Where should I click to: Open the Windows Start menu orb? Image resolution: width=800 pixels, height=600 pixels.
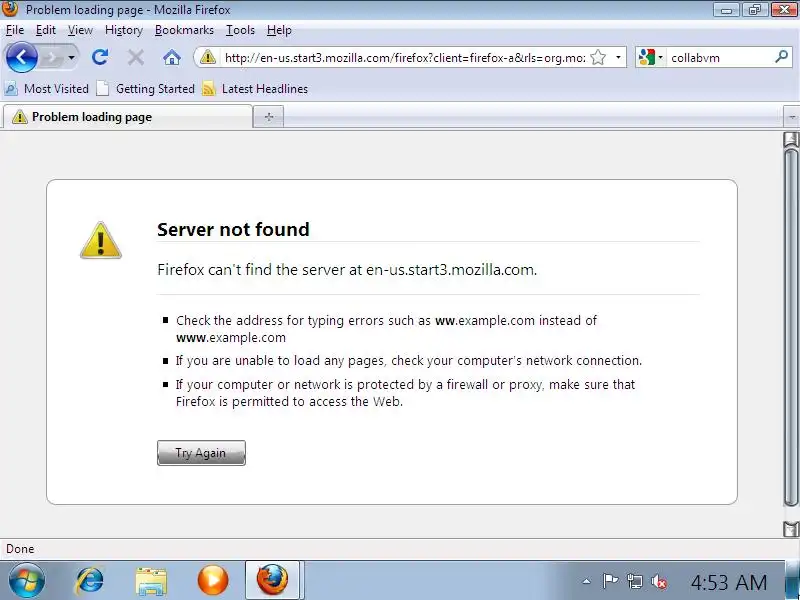(x=27, y=581)
